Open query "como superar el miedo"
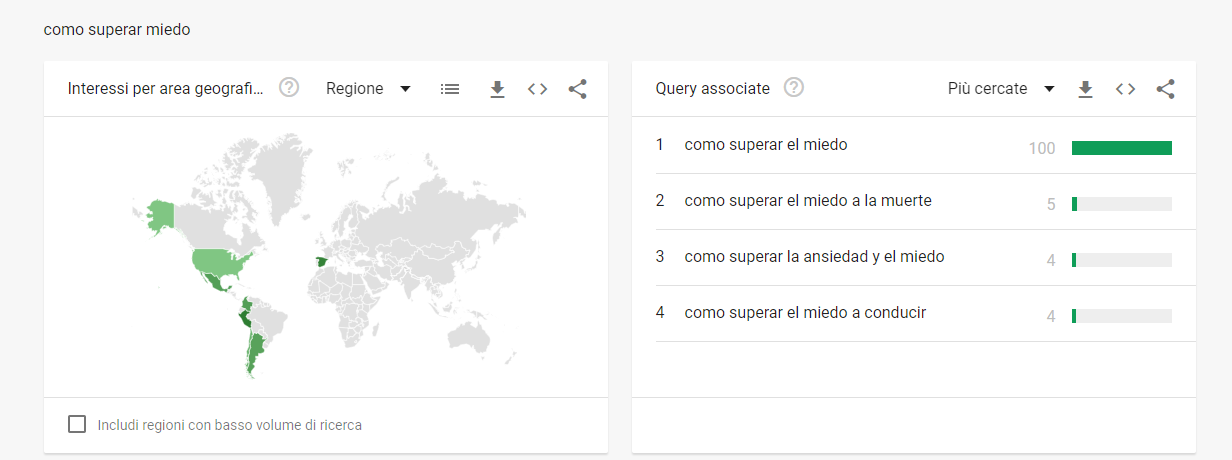The image size is (1232, 460). (x=766, y=145)
